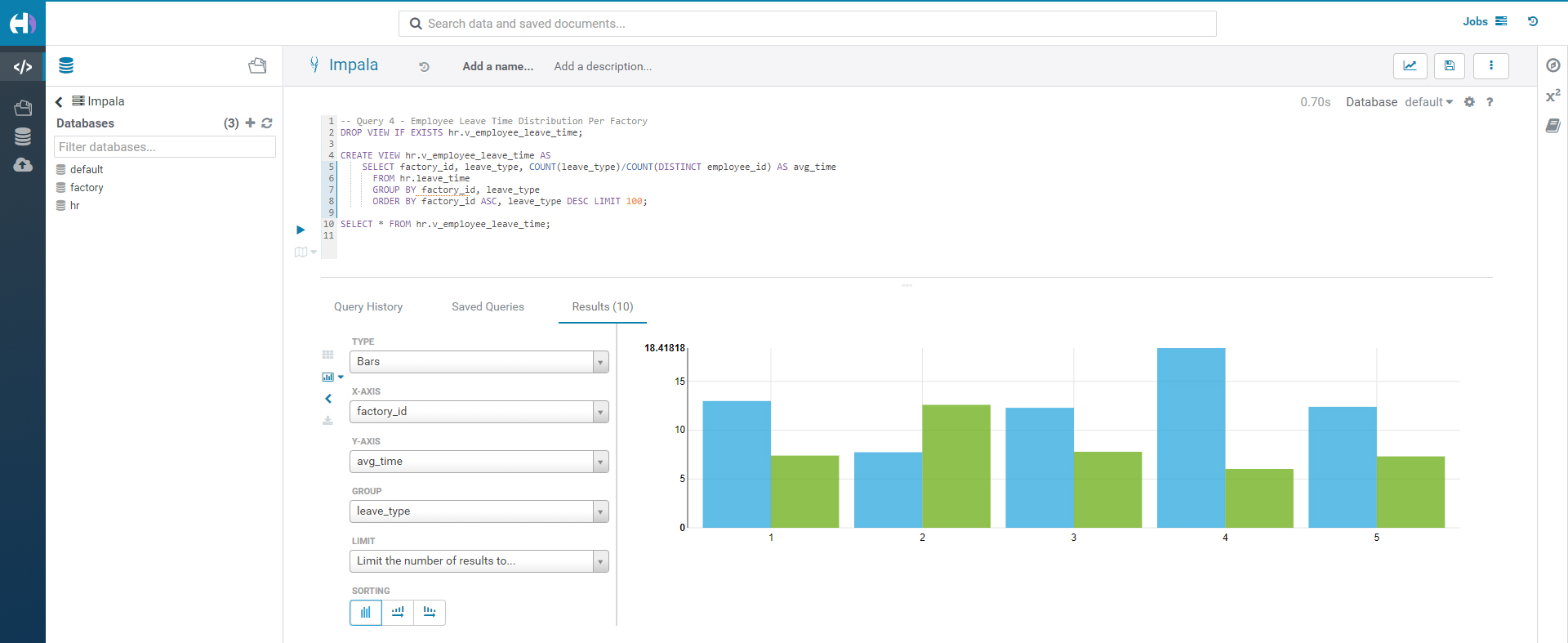
Task: Switch to results grid view icon
Action: 327,355
